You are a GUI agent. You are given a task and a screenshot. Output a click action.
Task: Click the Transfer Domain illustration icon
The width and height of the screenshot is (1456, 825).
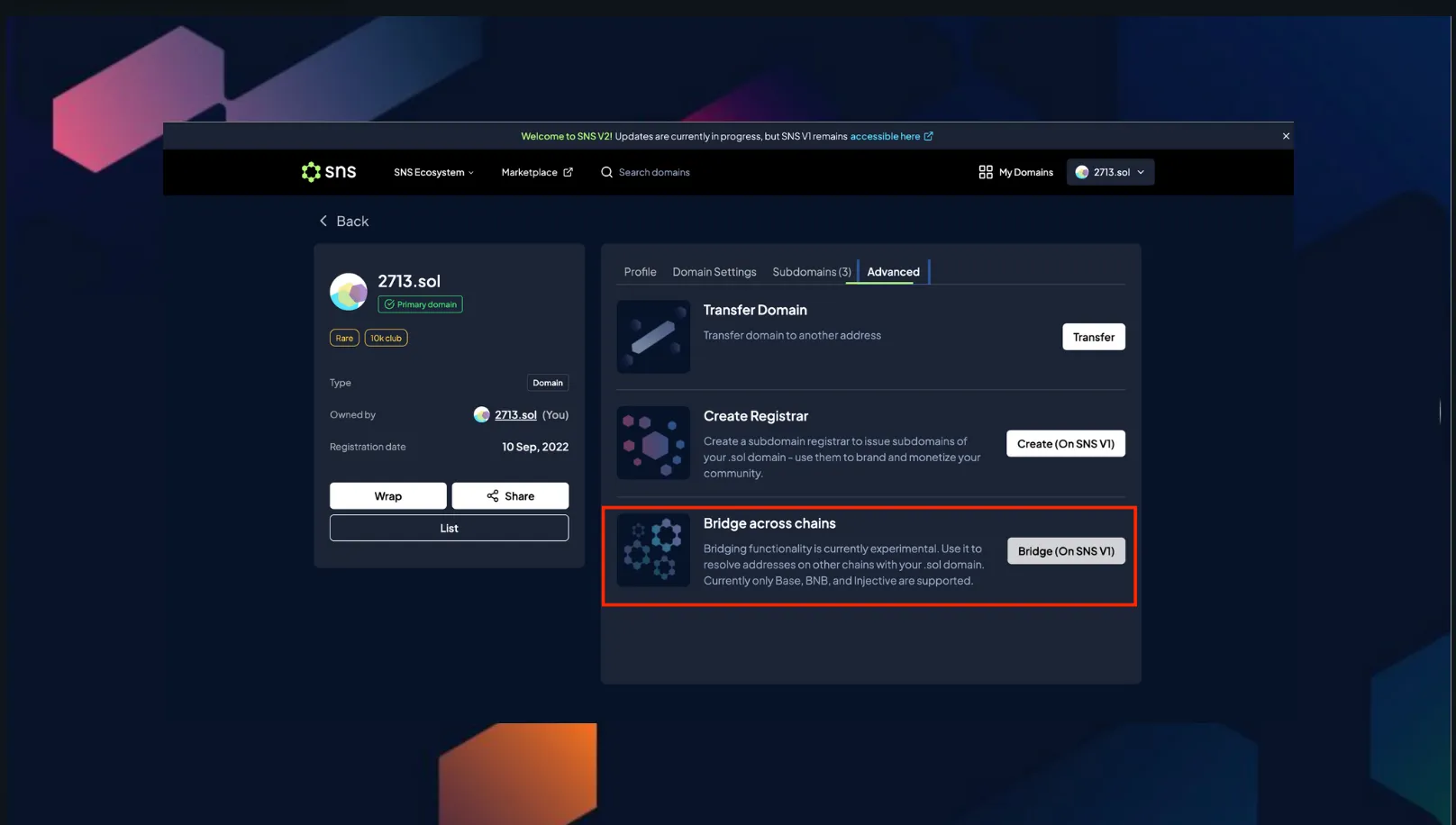click(653, 337)
